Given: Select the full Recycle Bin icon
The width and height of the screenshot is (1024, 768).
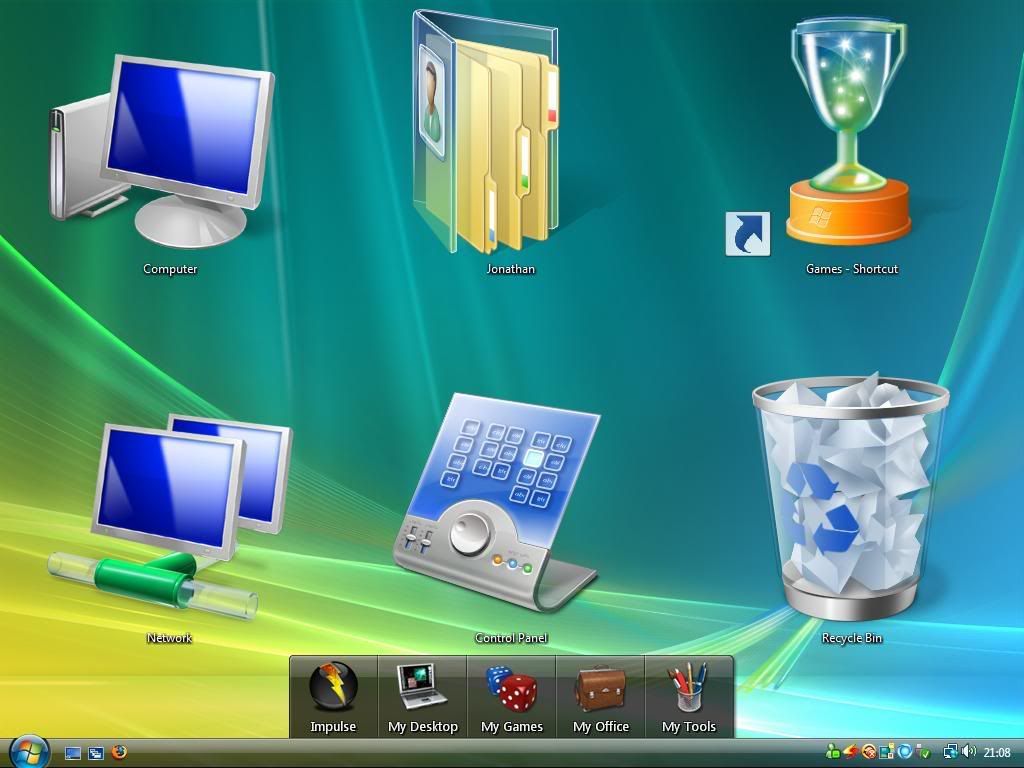Looking at the screenshot, I should 850,498.
